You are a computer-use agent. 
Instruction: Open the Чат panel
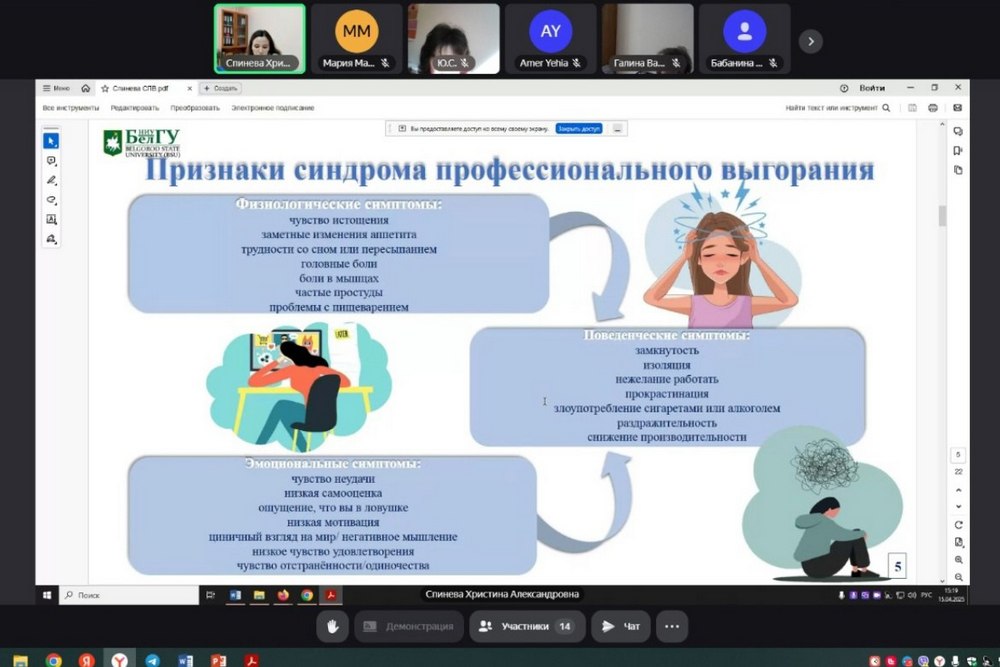tap(621, 626)
